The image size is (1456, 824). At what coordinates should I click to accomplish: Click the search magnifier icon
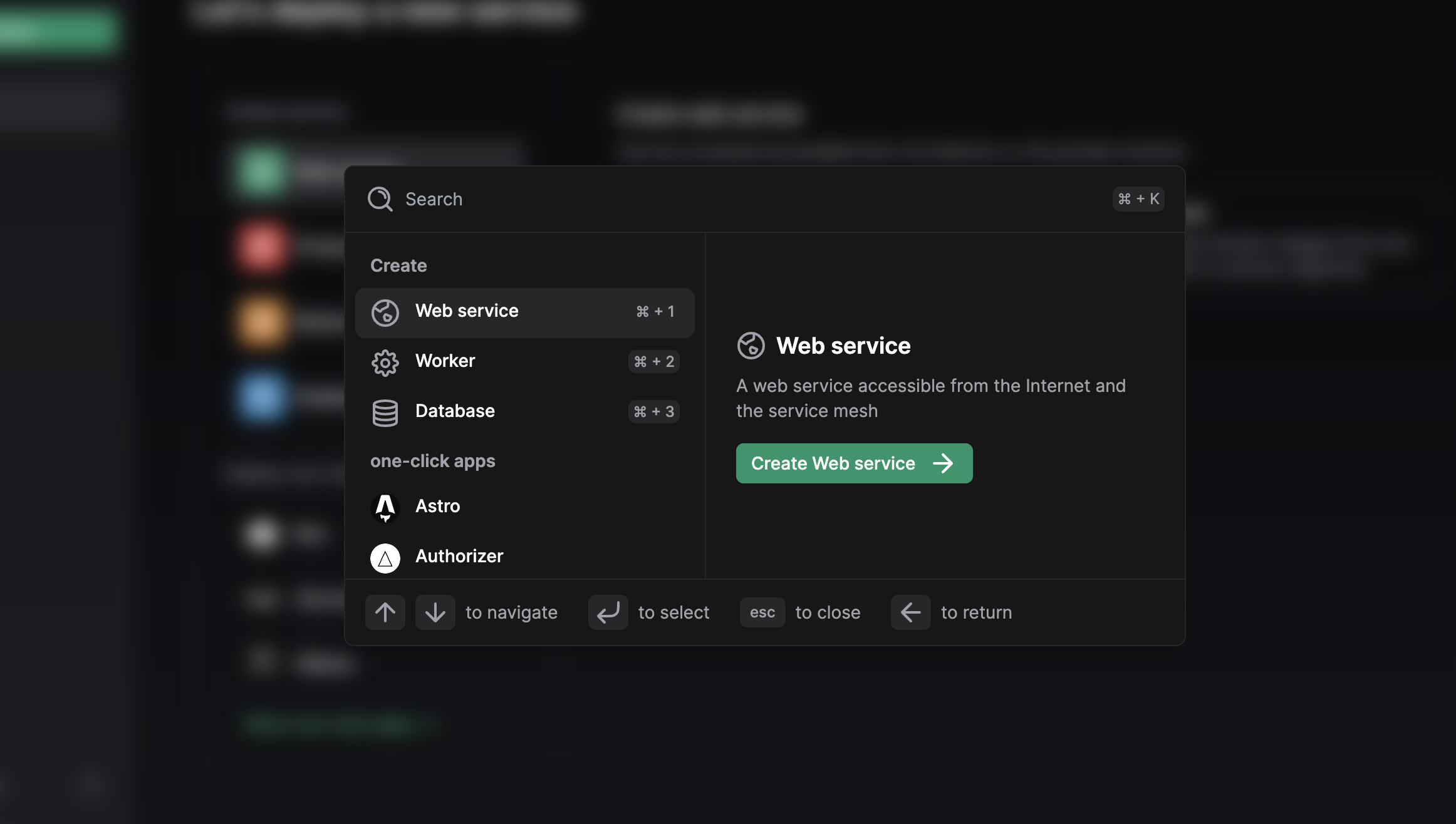pos(380,199)
